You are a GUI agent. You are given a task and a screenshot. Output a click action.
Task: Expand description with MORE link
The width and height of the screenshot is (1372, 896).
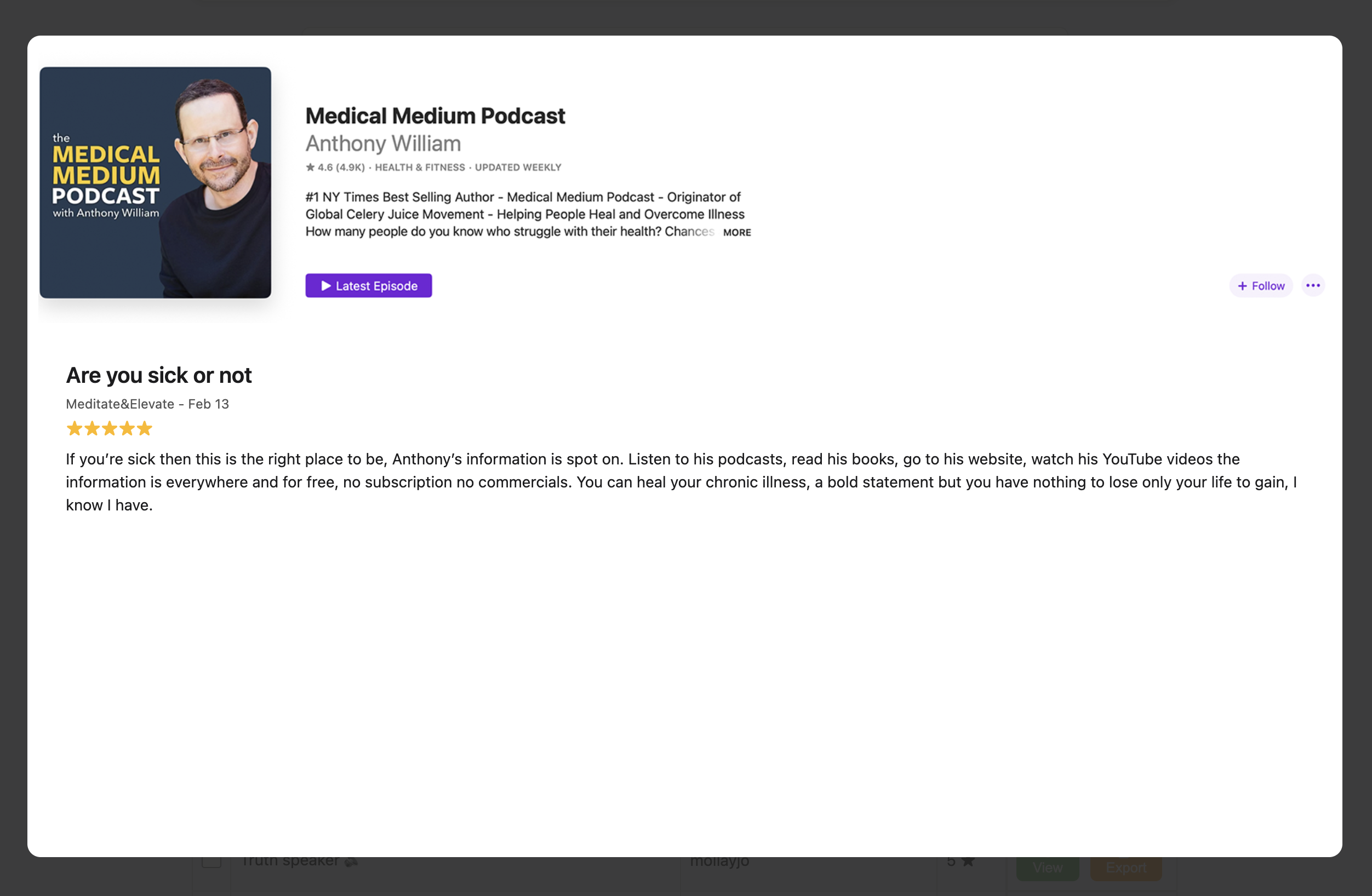pyautogui.click(x=737, y=232)
